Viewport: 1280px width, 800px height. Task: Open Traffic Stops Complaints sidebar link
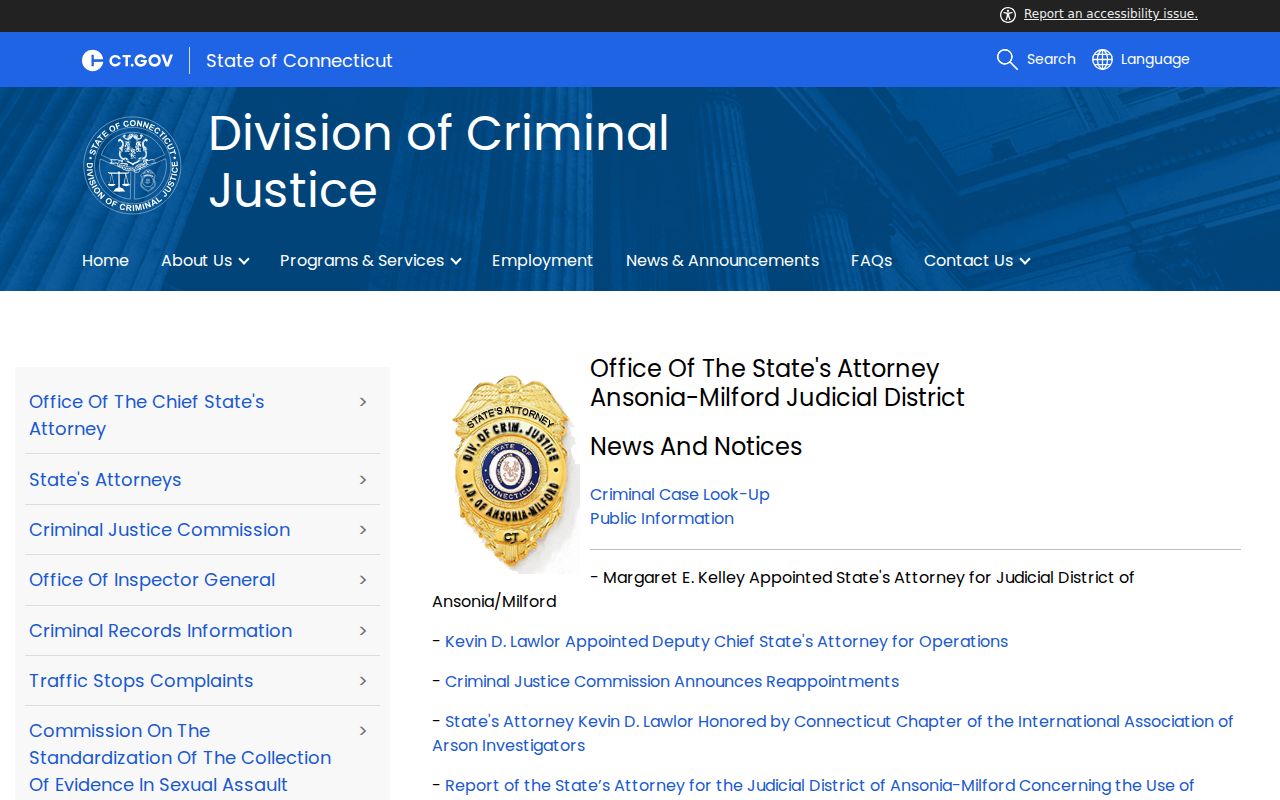[x=141, y=680]
